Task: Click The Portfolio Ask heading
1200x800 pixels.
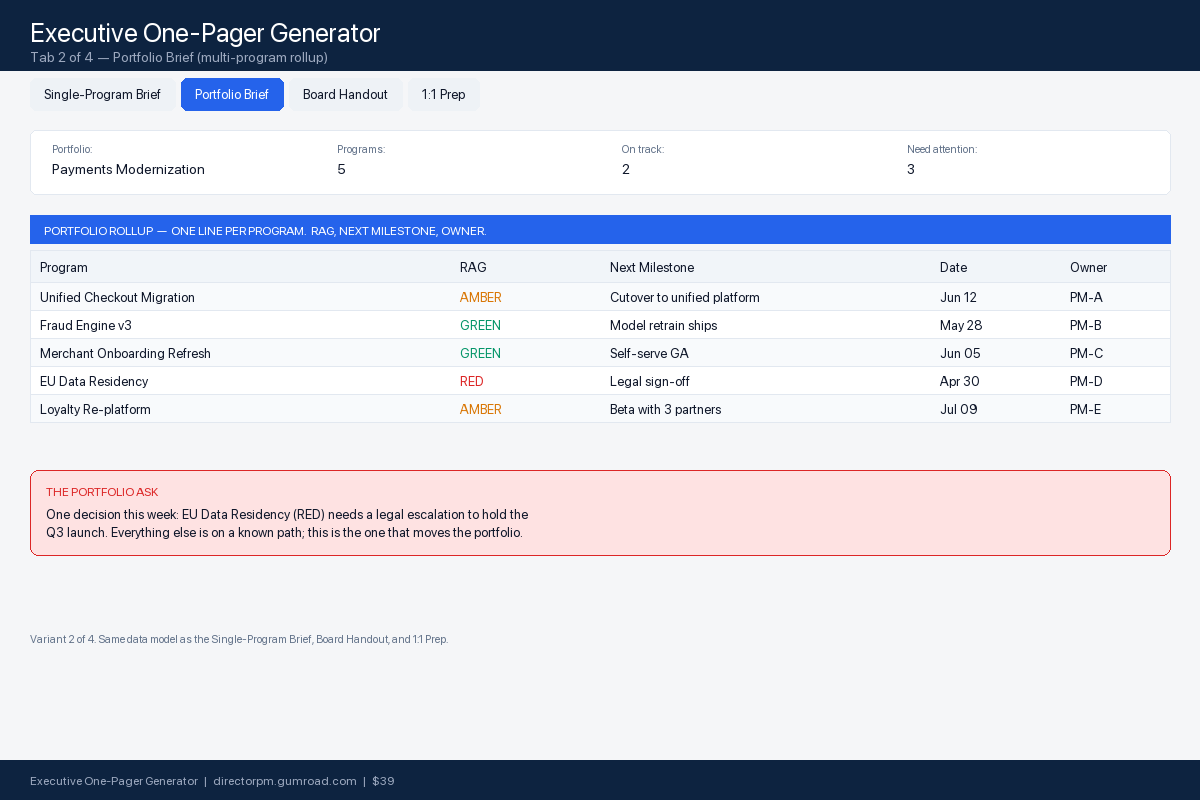Action: [102, 492]
